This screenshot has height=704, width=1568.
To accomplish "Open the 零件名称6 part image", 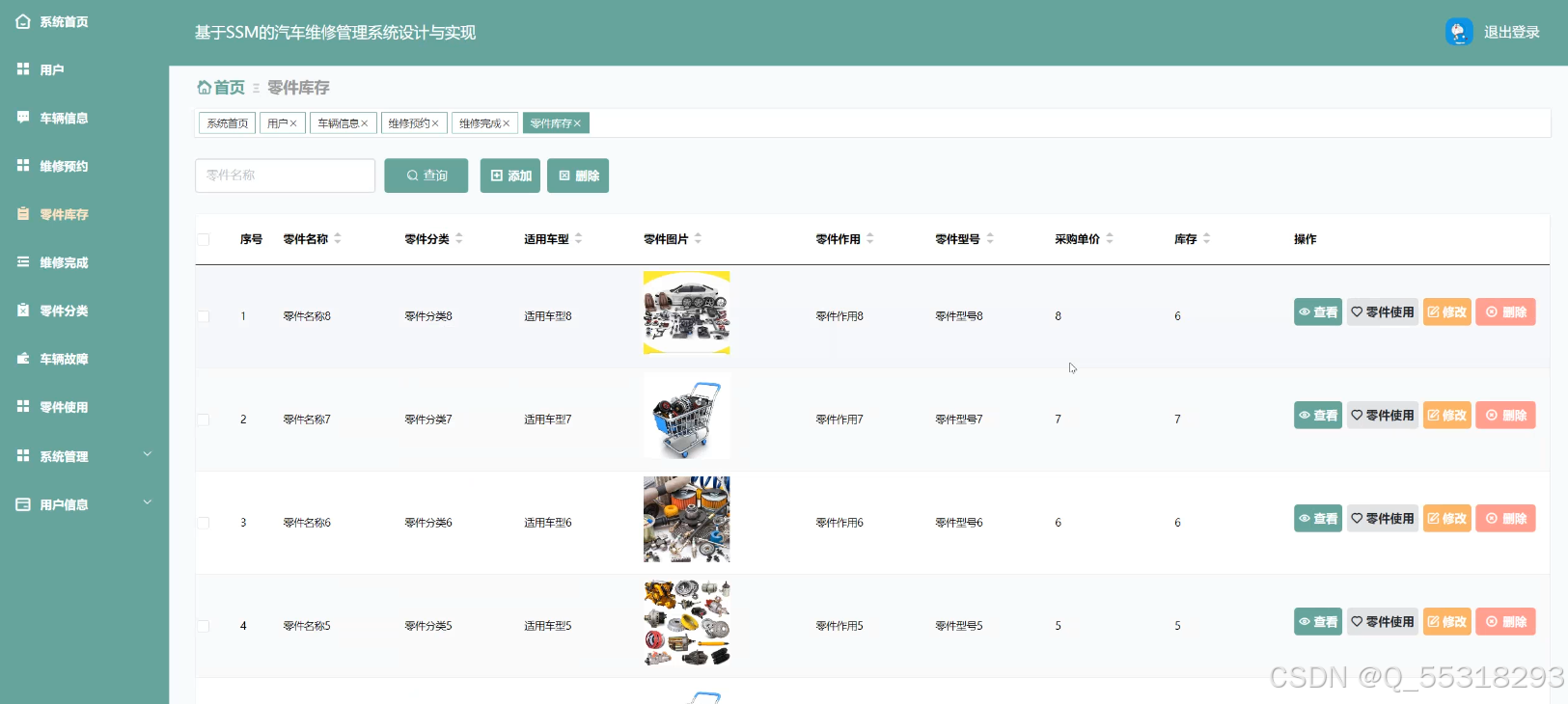I will pos(687,519).
